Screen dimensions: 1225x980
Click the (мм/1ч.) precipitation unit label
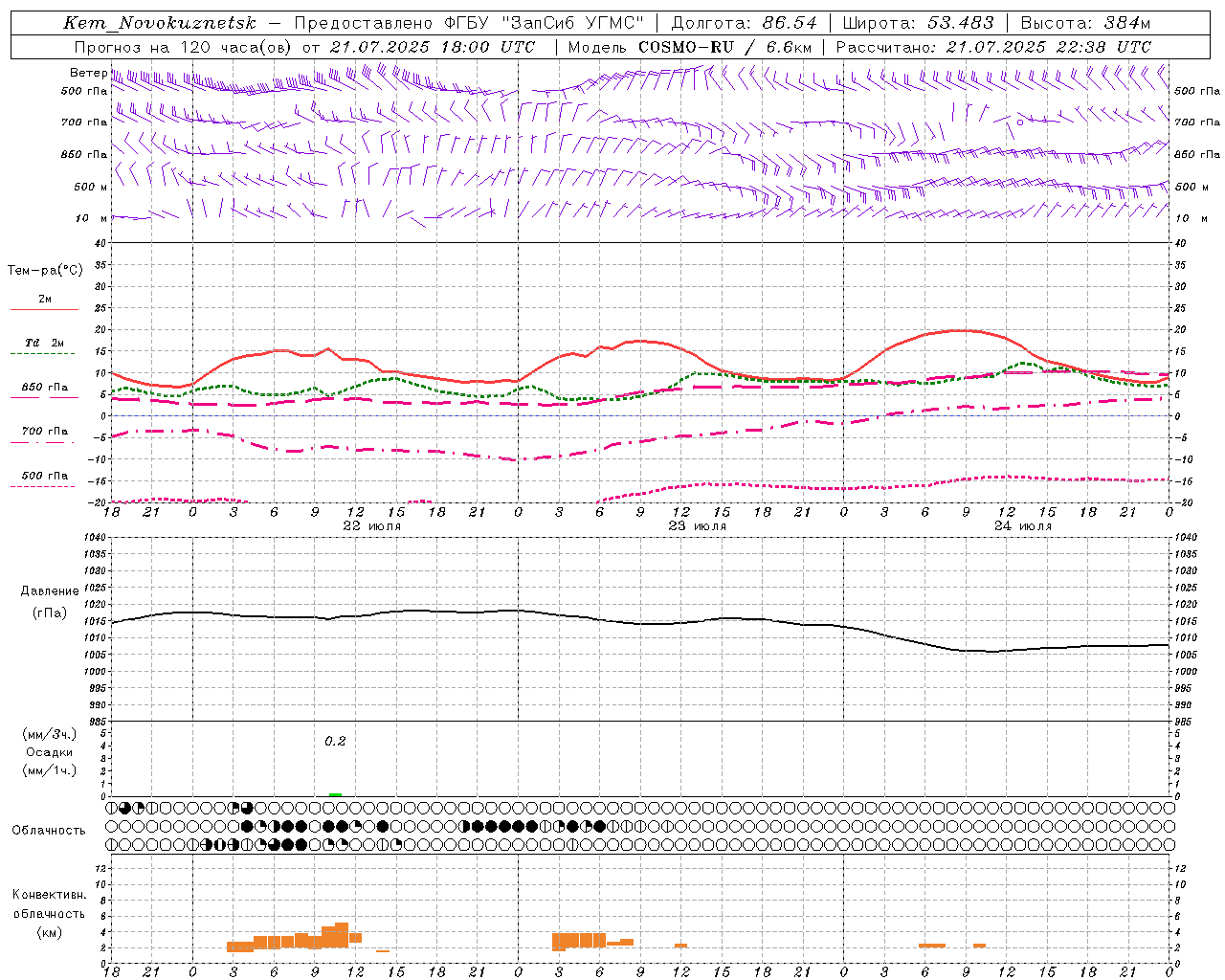(49, 770)
